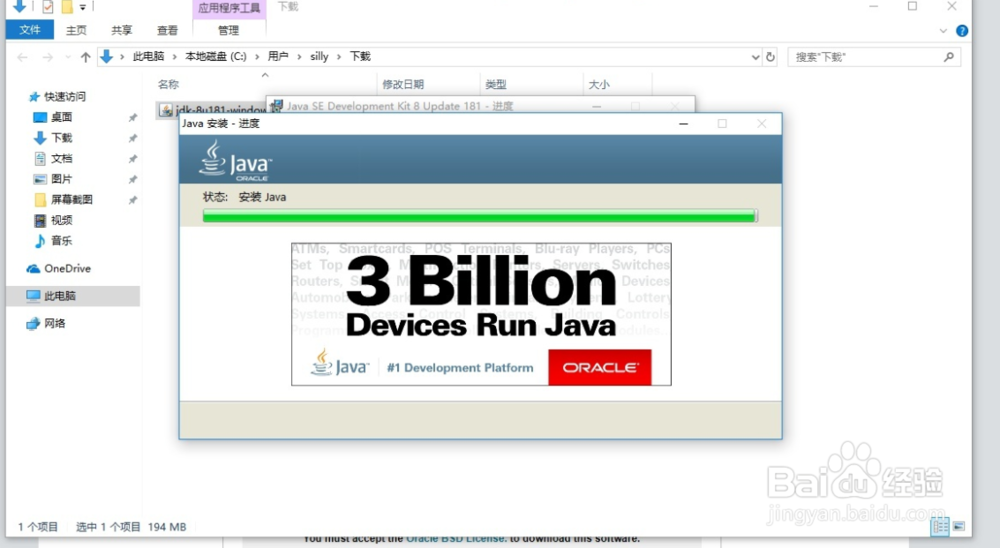This screenshot has width=1000, height=548.
Task: Switch to details view in the status bar
Action: click(x=940, y=526)
